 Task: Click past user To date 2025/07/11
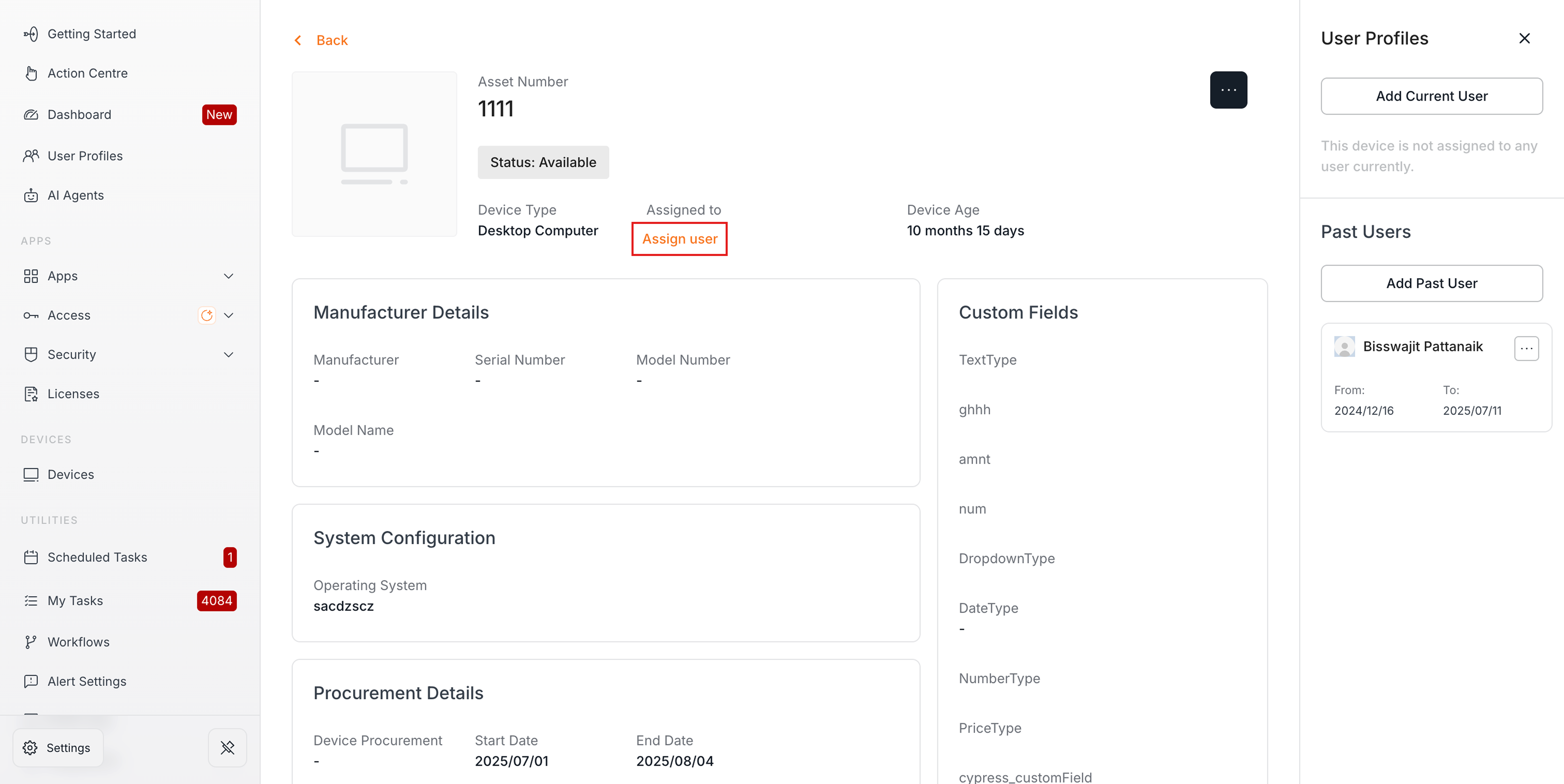[x=1472, y=411]
